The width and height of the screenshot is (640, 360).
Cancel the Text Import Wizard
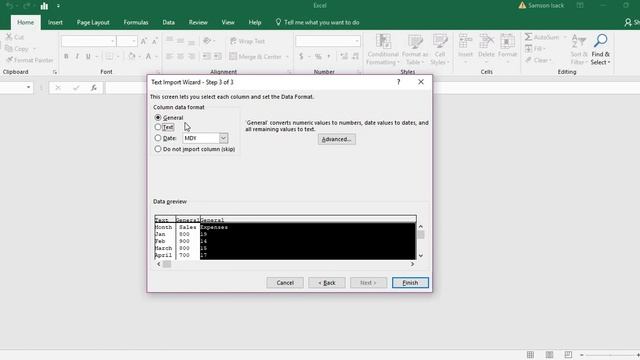285,282
